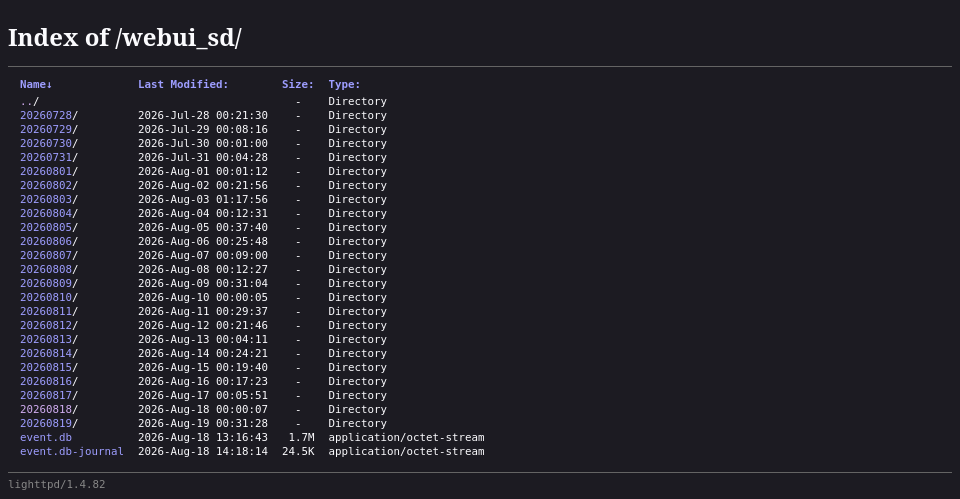Sort listing by Size column header
Viewport: 960px width, 499px height.
[298, 84]
